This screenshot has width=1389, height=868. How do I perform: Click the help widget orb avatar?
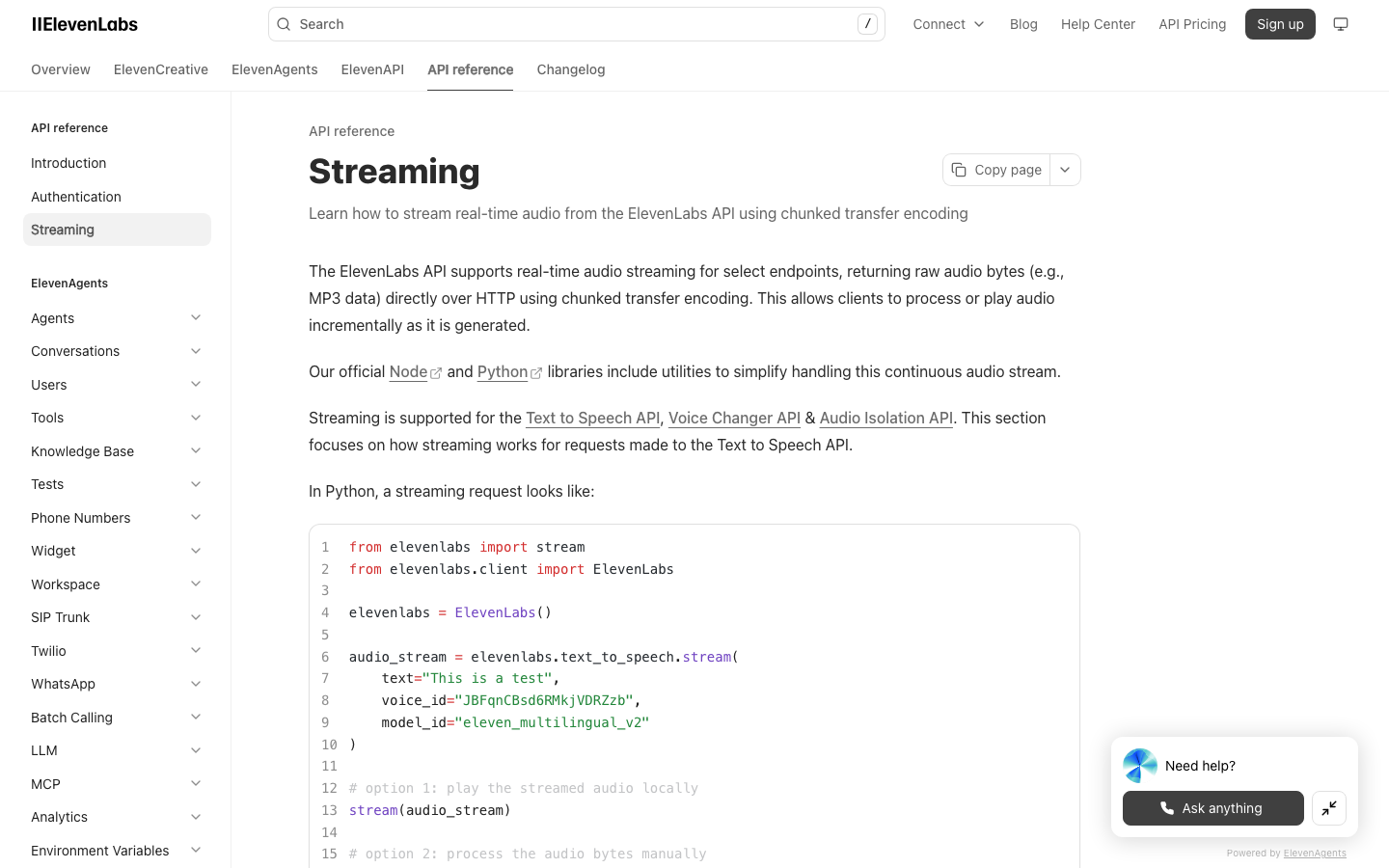click(1140, 766)
